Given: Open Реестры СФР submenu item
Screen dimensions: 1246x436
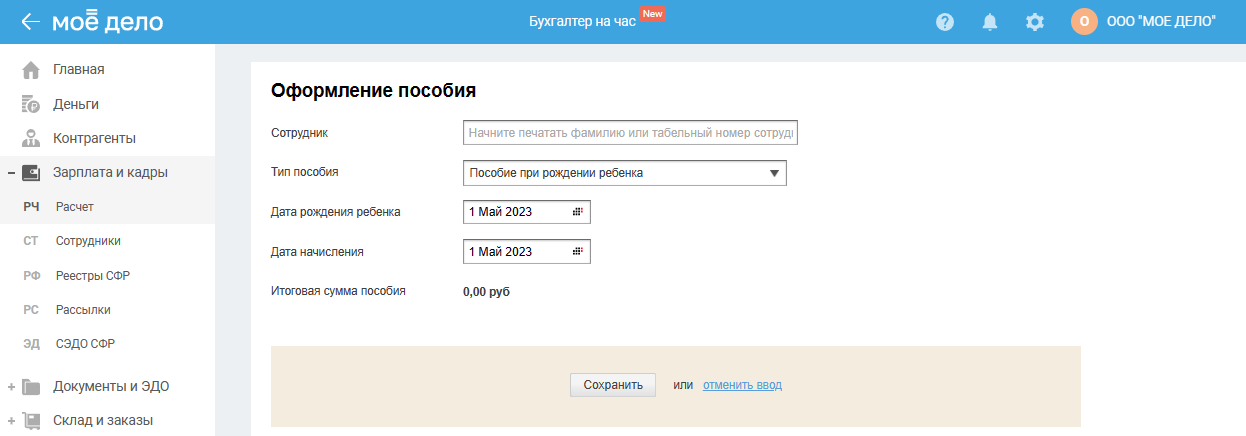Looking at the screenshot, I should [x=93, y=275].
